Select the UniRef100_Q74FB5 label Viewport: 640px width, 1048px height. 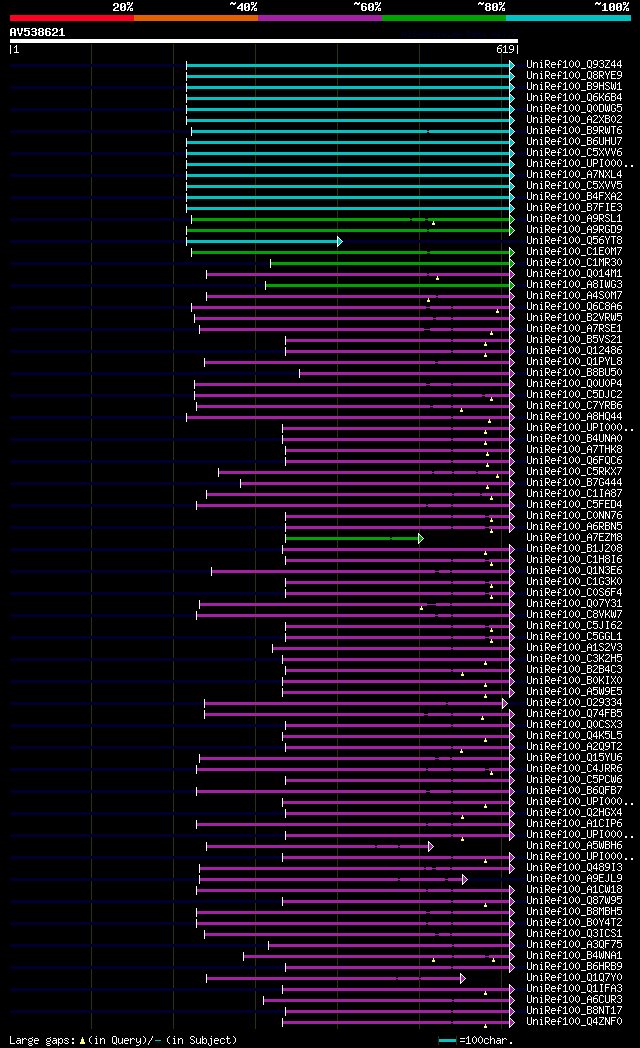(x=574, y=714)
